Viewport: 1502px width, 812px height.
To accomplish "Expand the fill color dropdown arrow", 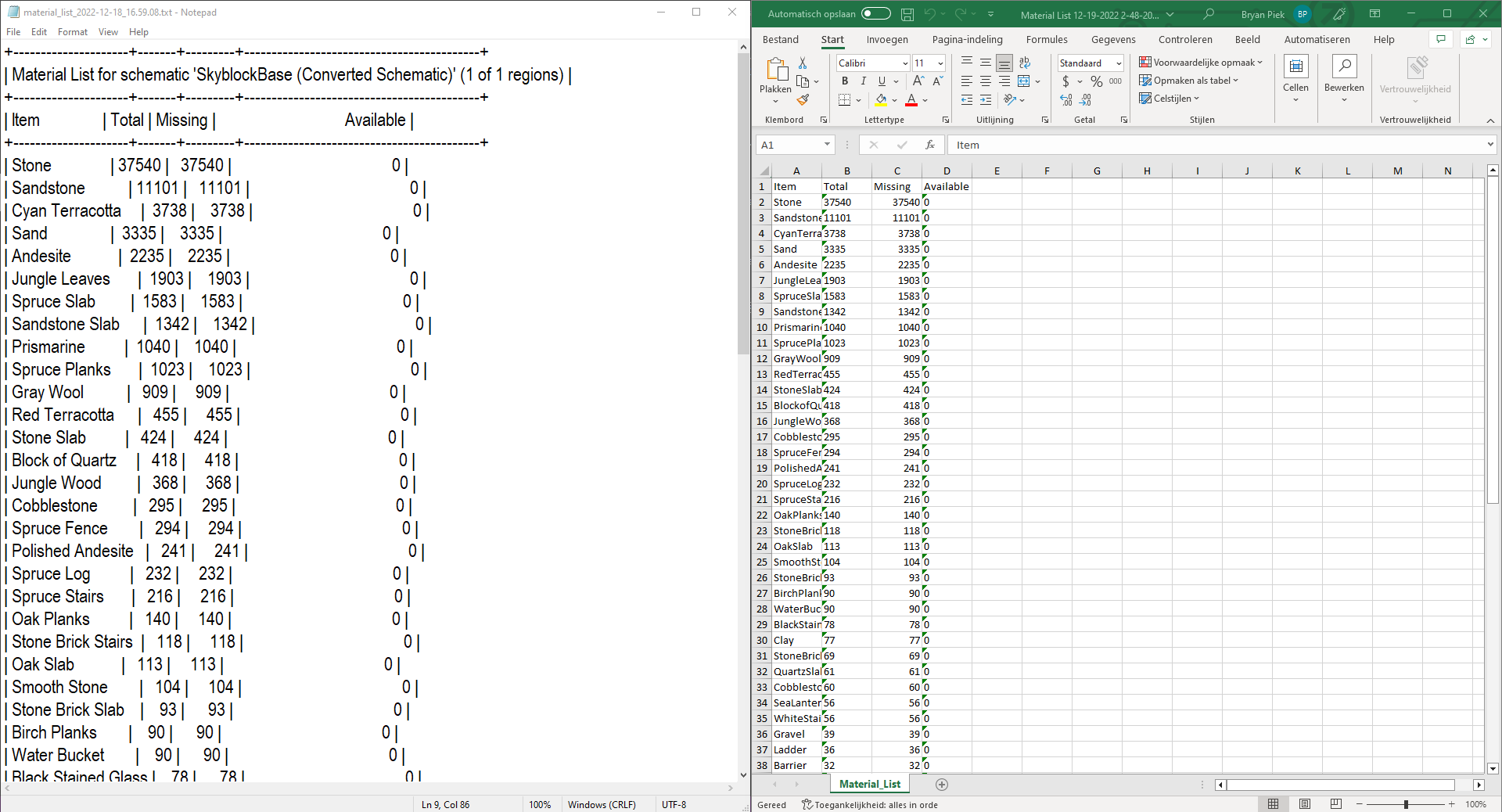I will click(x=894, y=100).
